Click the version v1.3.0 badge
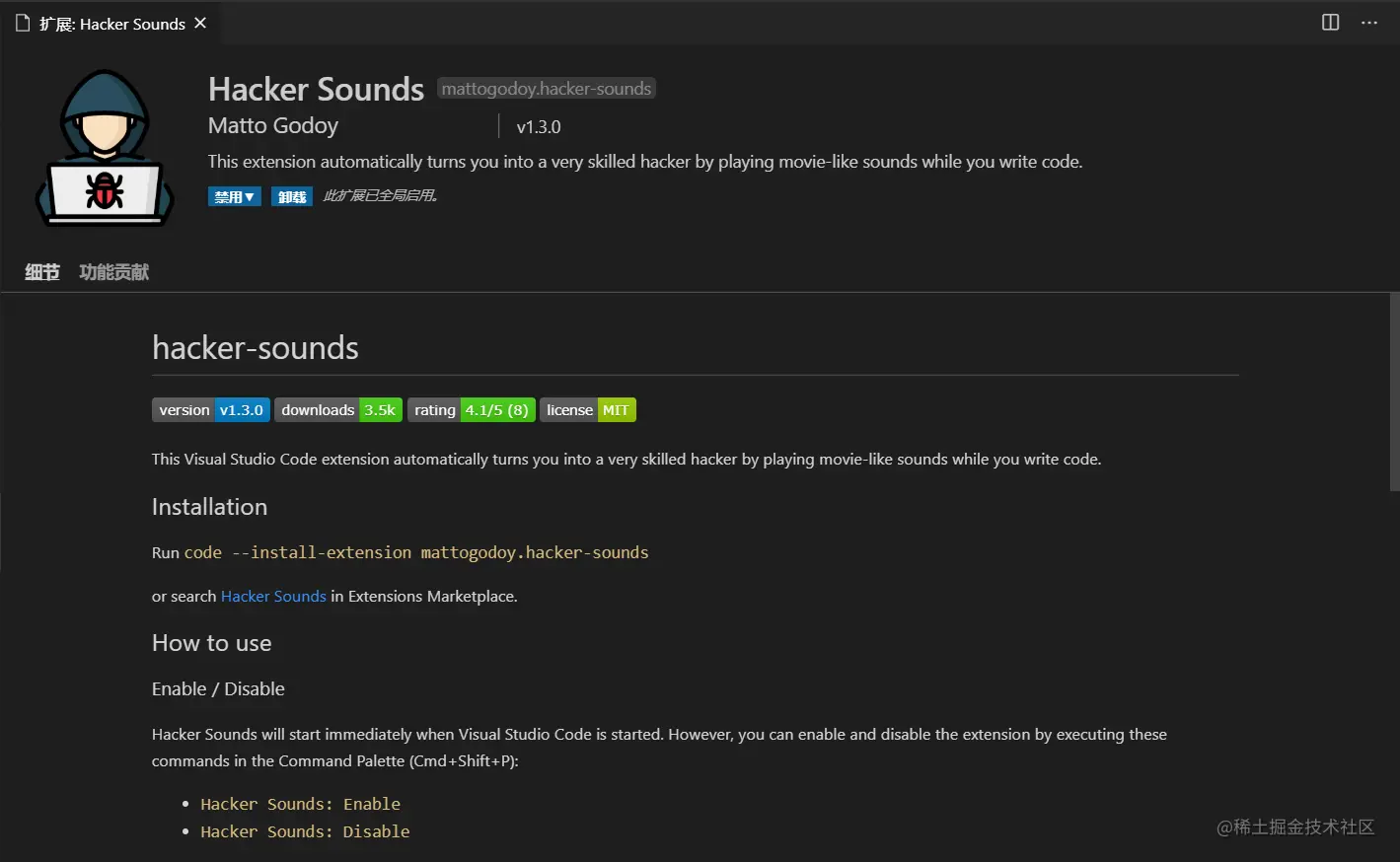 (211, 410)
